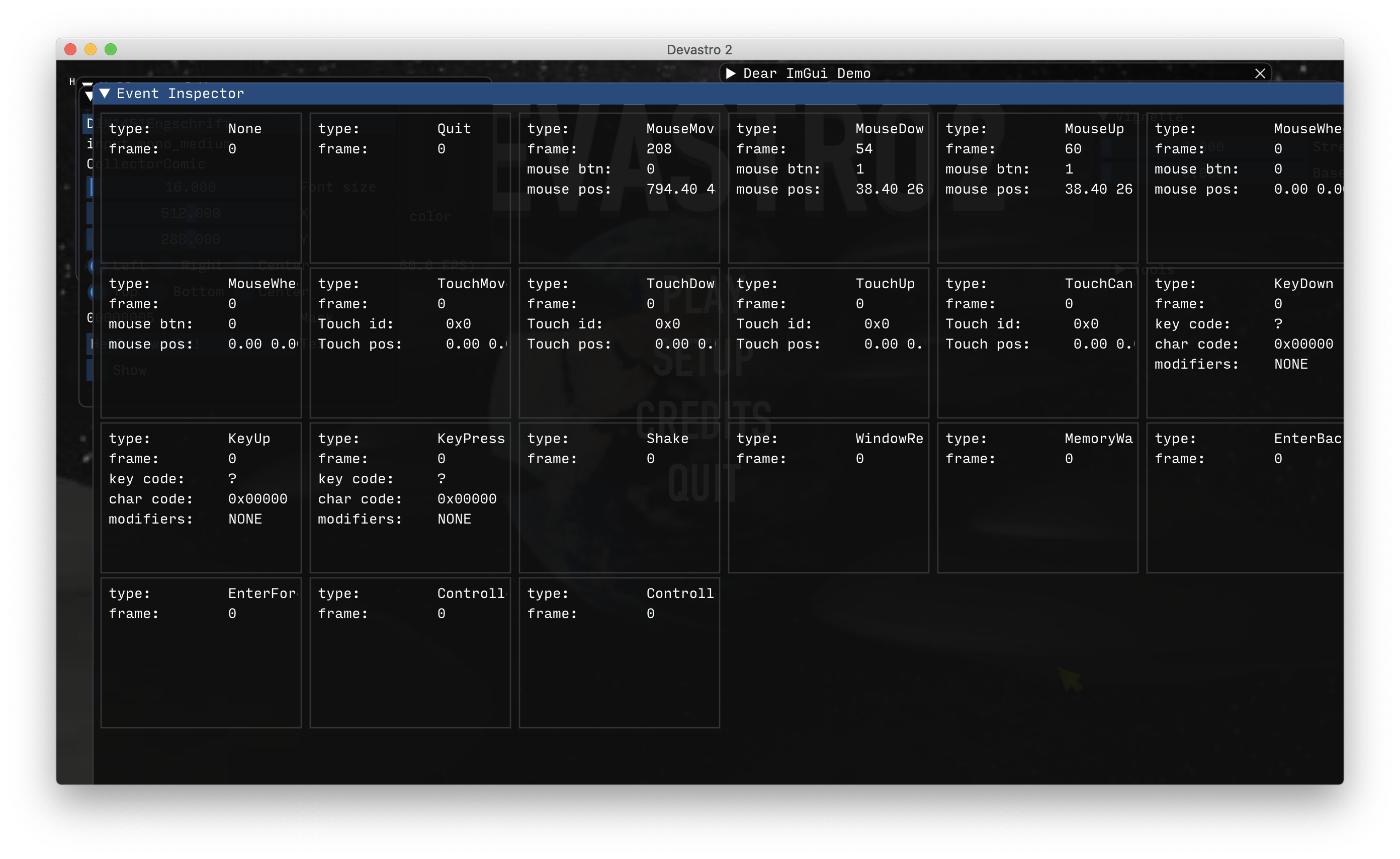
Task: Click the KeyDown modifiers value NONE
Action: [1291, 364]
